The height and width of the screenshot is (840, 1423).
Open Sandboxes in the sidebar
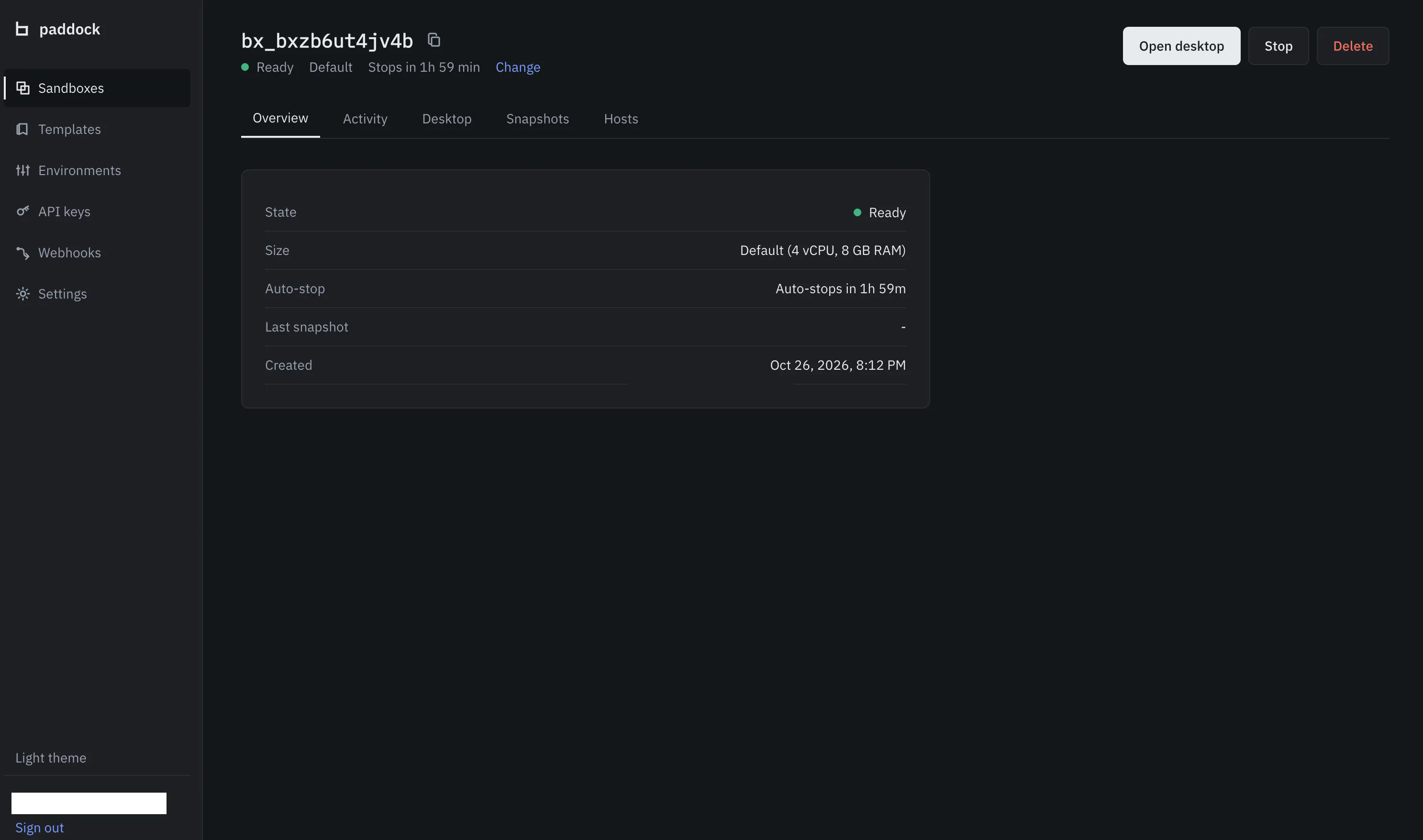pos(97,88)
